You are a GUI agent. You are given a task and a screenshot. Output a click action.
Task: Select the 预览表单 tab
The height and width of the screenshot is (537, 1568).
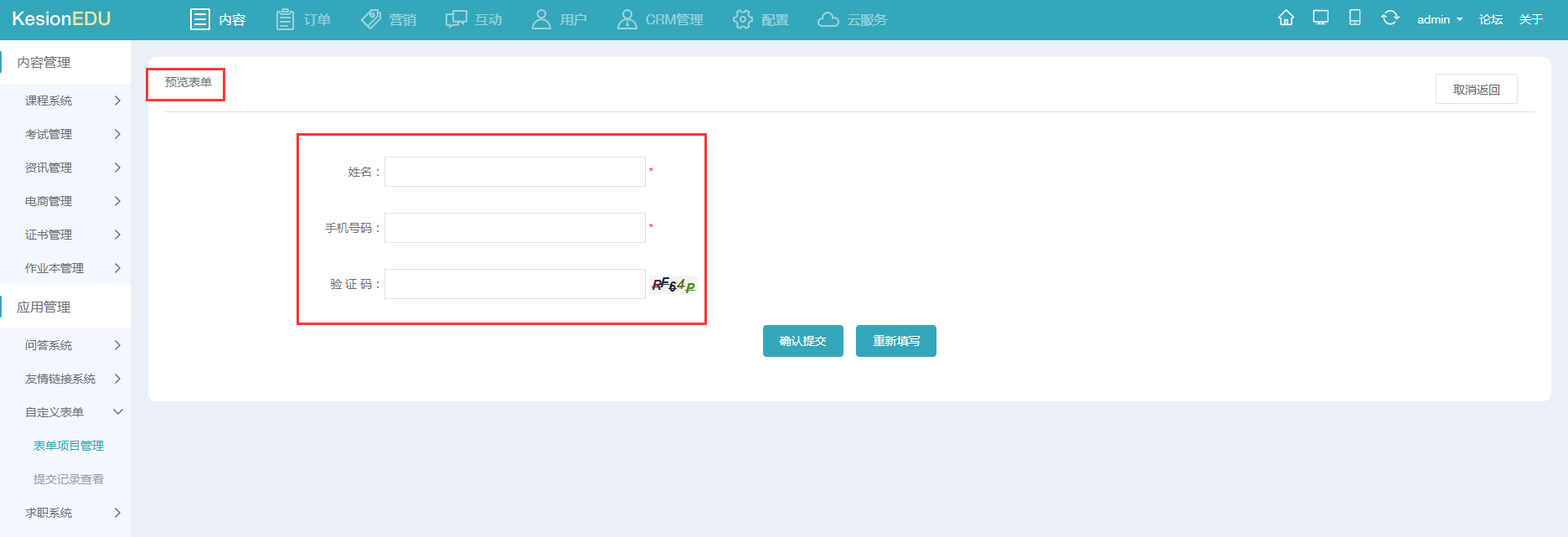pyautogui.click(x=188, y=82)
